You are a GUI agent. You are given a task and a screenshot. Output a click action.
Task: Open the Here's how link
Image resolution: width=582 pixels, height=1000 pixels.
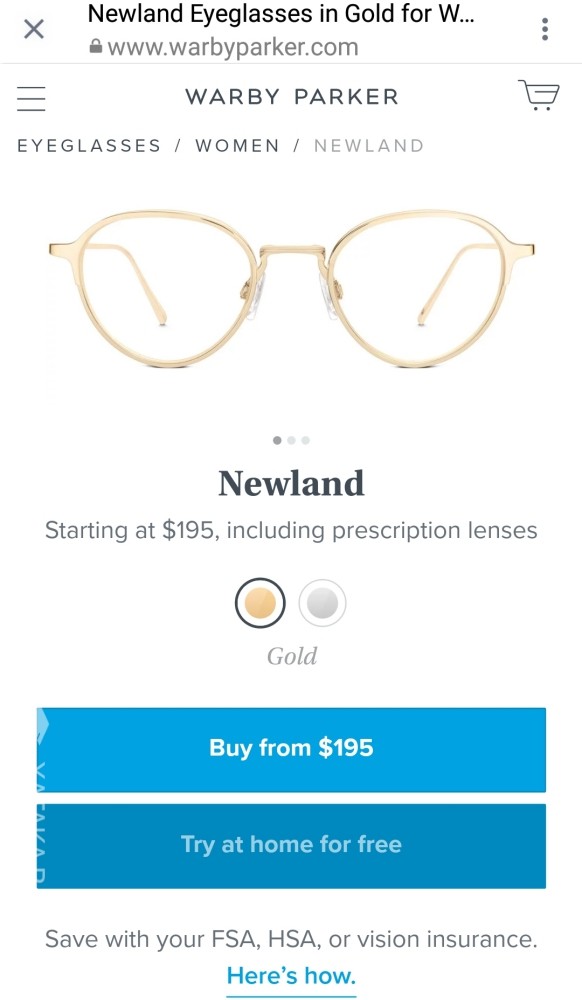(x=291, y=976)
